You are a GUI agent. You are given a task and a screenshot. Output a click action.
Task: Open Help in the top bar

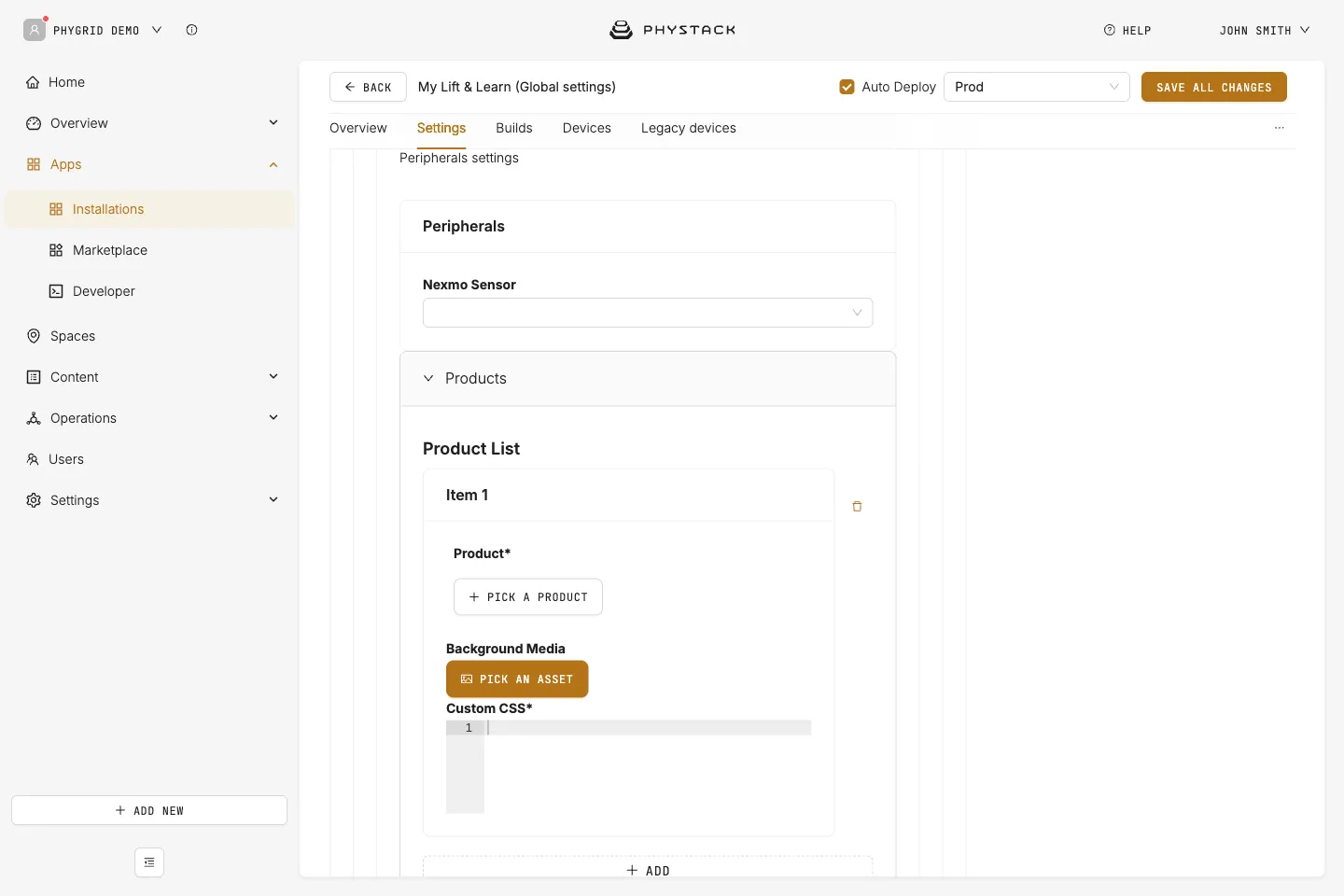[1127, 31]
